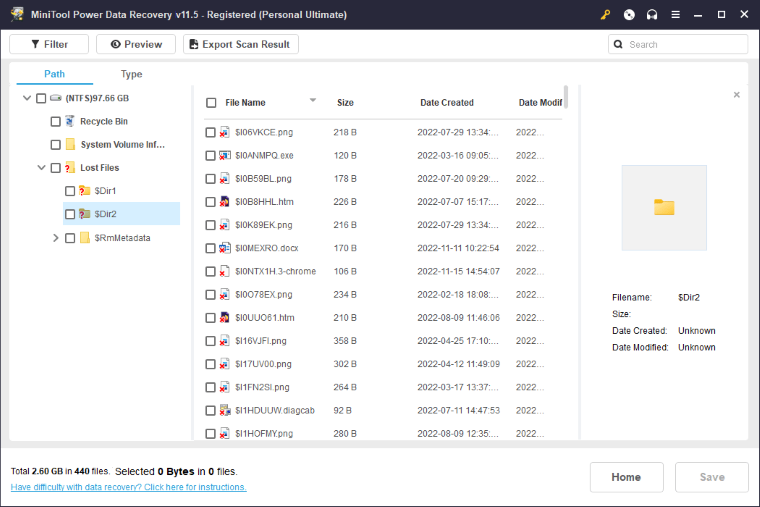This screenshot has width=760, height=507.
Task: Click the gold key registration icon
Action: pyautogui.click(x=605, y=15)
